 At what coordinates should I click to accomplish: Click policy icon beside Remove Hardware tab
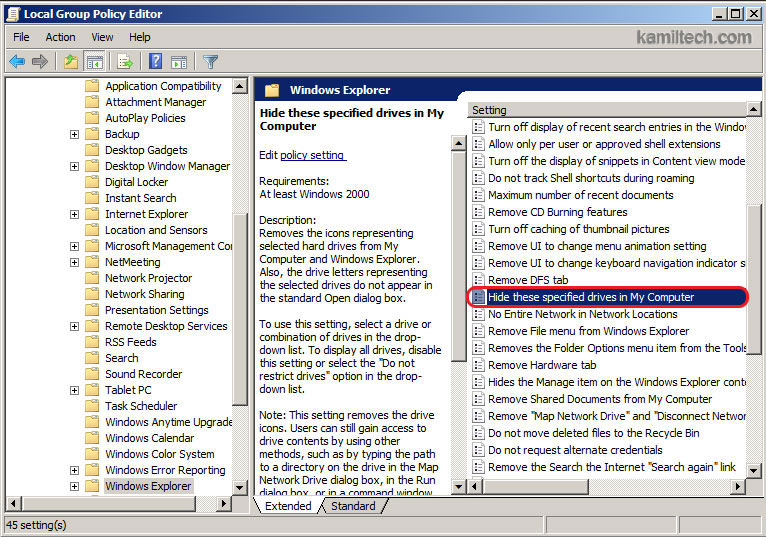pyautogui.click(x=478, y=365)
